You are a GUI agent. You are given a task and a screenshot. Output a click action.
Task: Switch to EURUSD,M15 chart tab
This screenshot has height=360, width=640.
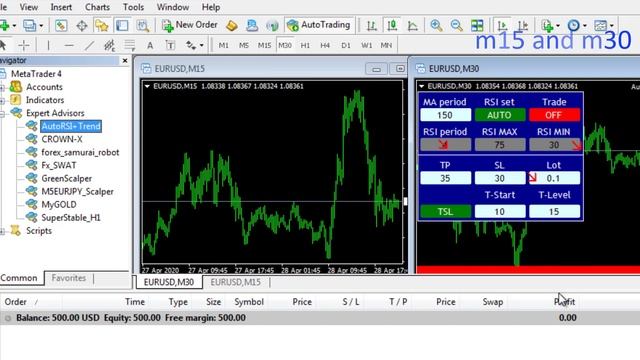pos(236,282)
